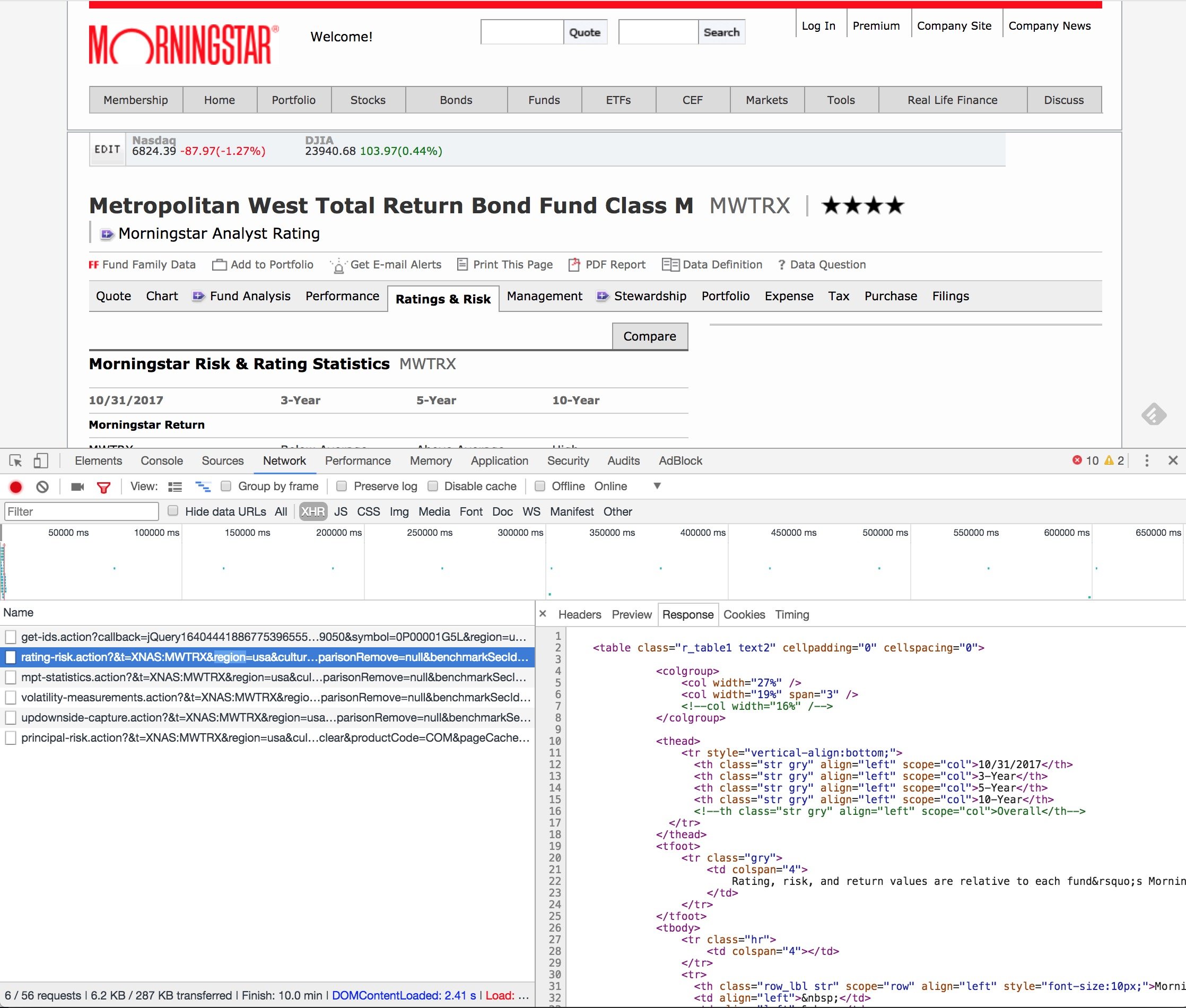Toggle Hide data URLs checkbox
The image size is (1186, 1008).
(x=173, y=511)
